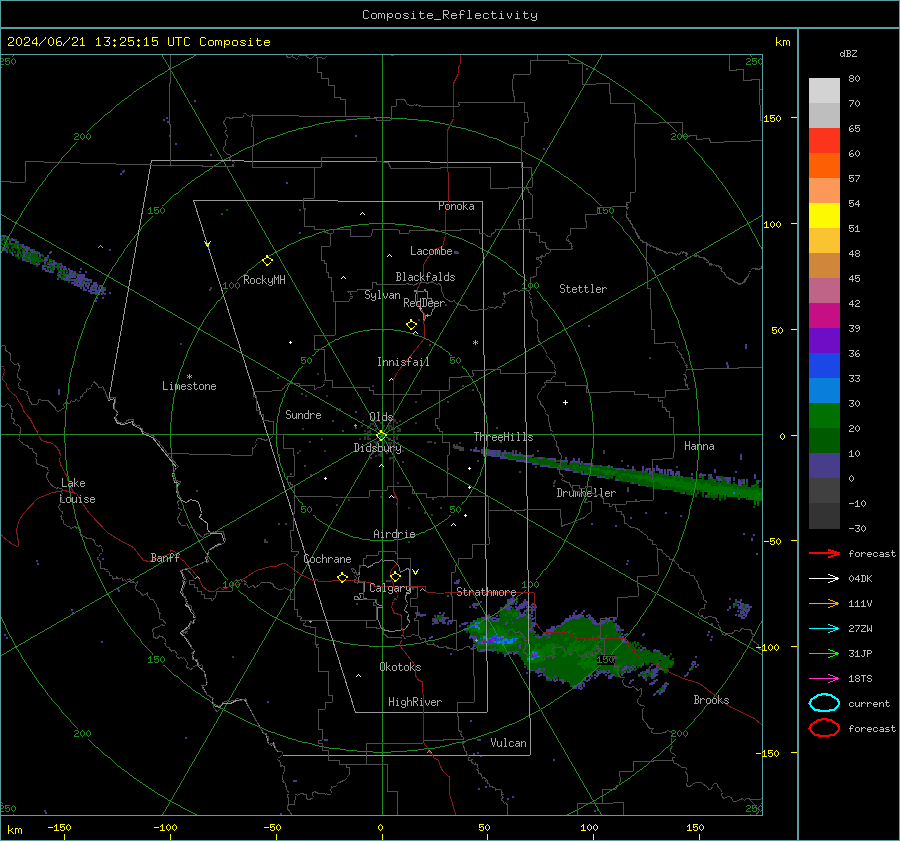Pick the green 31JP arrow legend entry

pyautogui.click(x=824, y=653)
